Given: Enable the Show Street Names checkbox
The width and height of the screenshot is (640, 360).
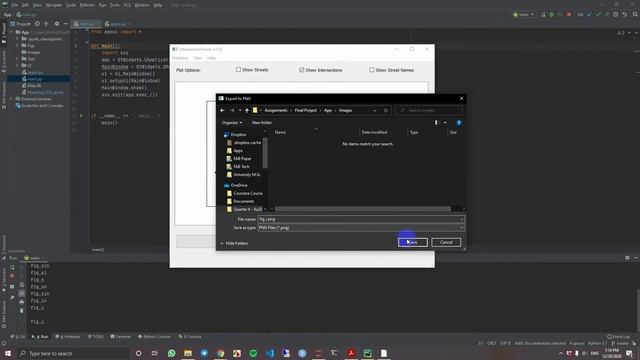Looking at the screenshot, I should pyautogui.click(x=371, y=70).
